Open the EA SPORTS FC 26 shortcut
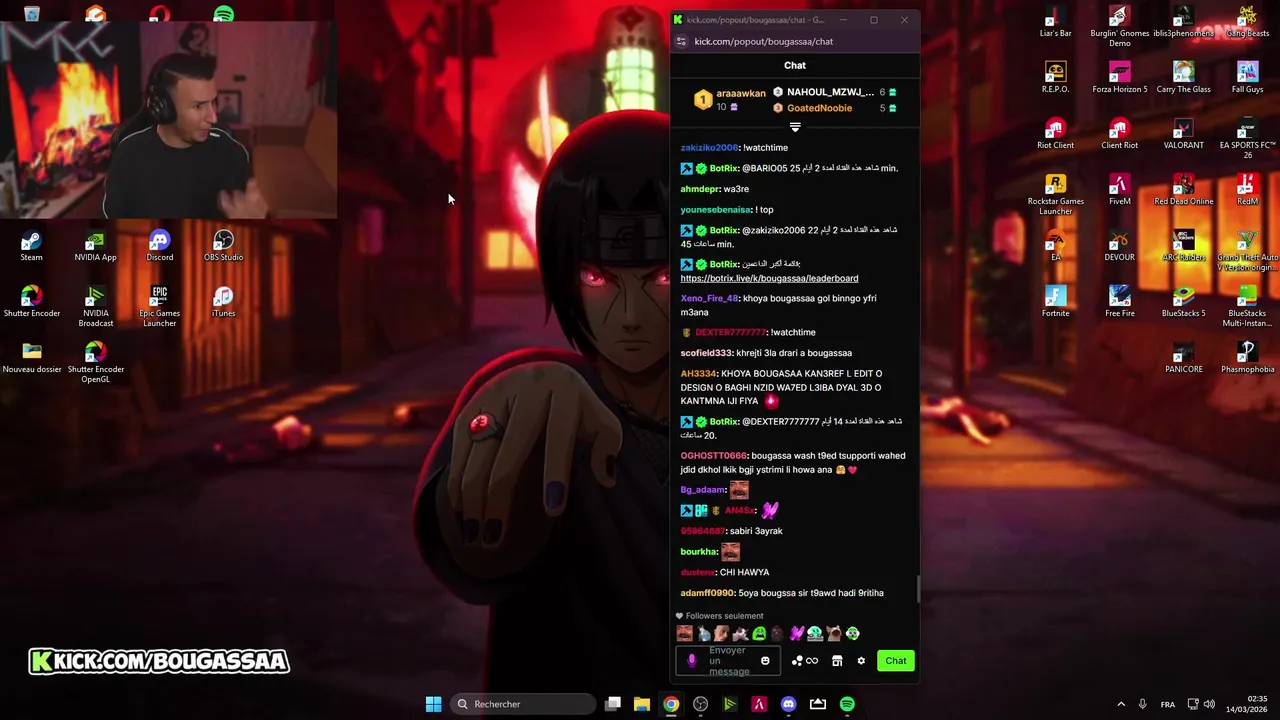 click(1247, 139)
